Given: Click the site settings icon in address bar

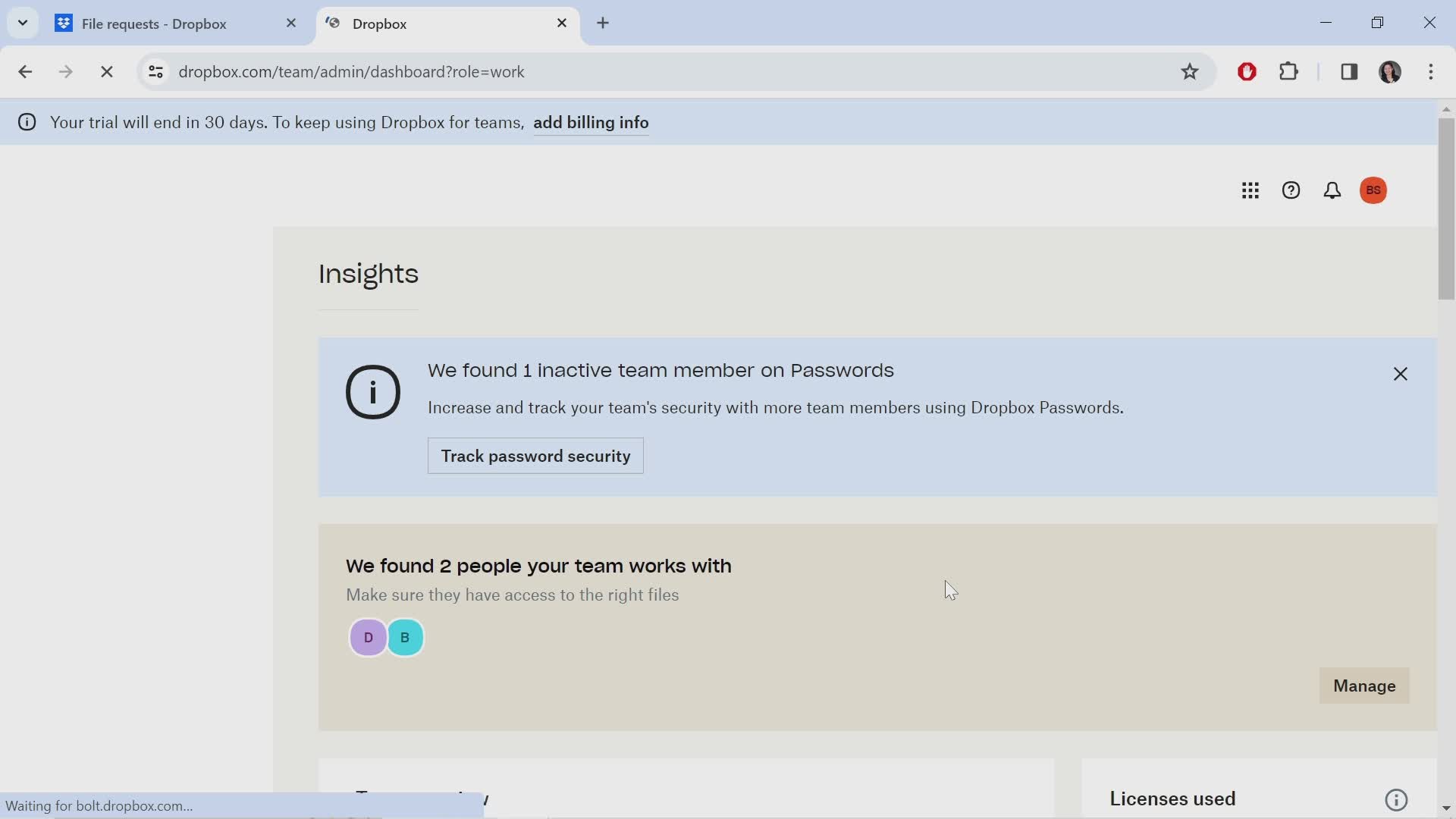Looking at the screenshot, I should tap(156, 71).
